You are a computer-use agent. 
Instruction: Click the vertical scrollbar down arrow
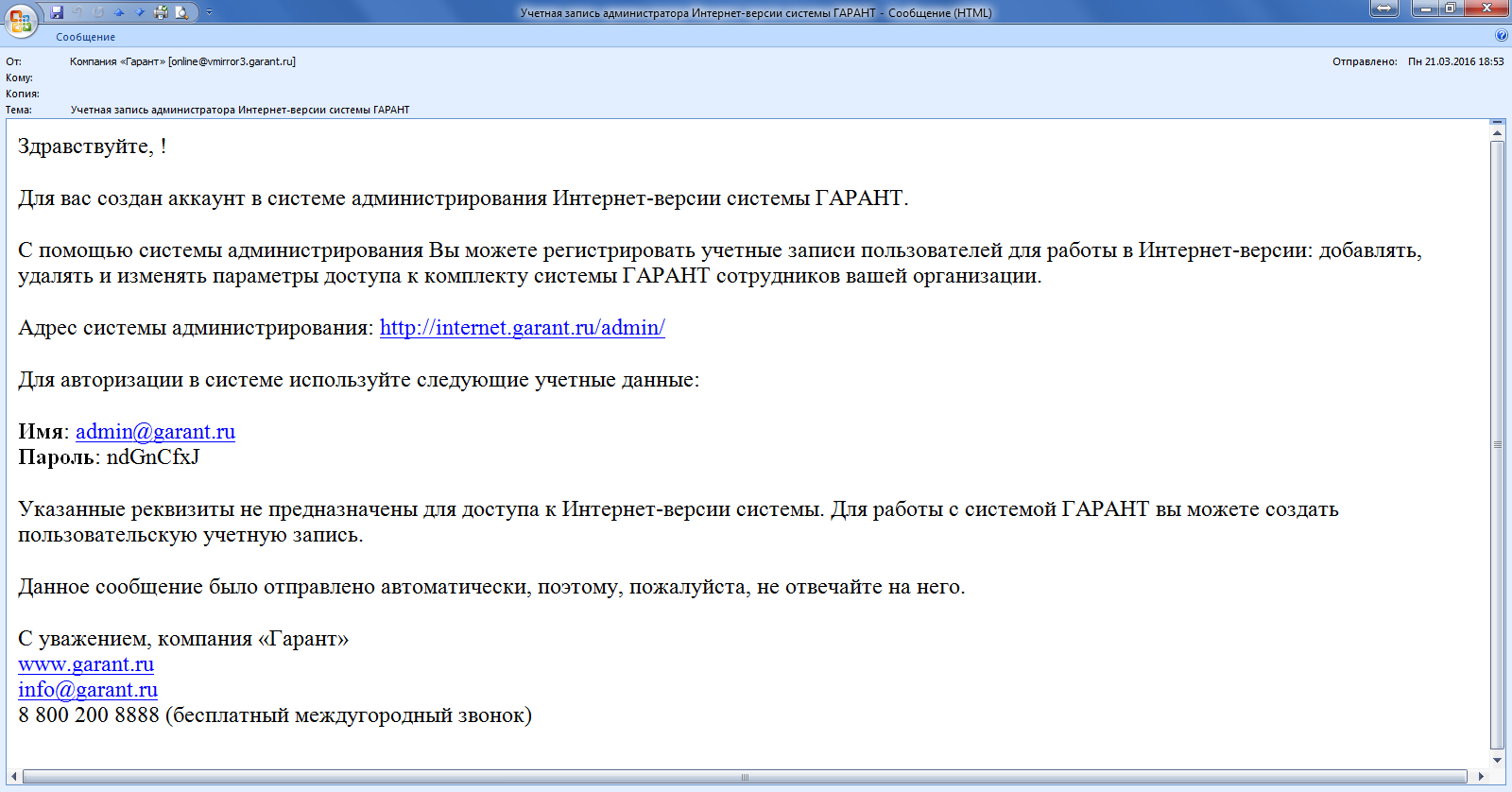[1497, 760]
